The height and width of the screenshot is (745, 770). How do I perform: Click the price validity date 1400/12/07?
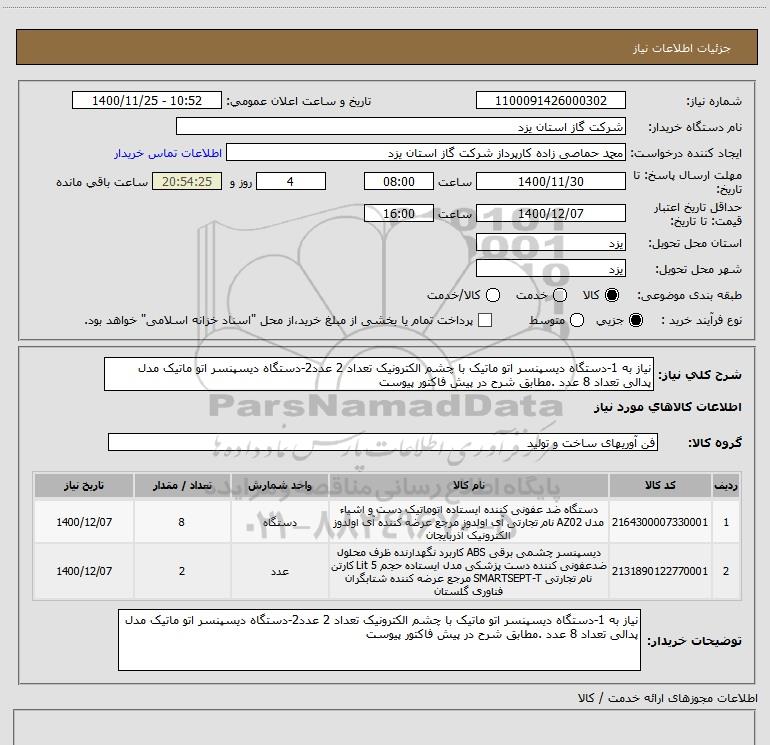[x=550, y=213]
